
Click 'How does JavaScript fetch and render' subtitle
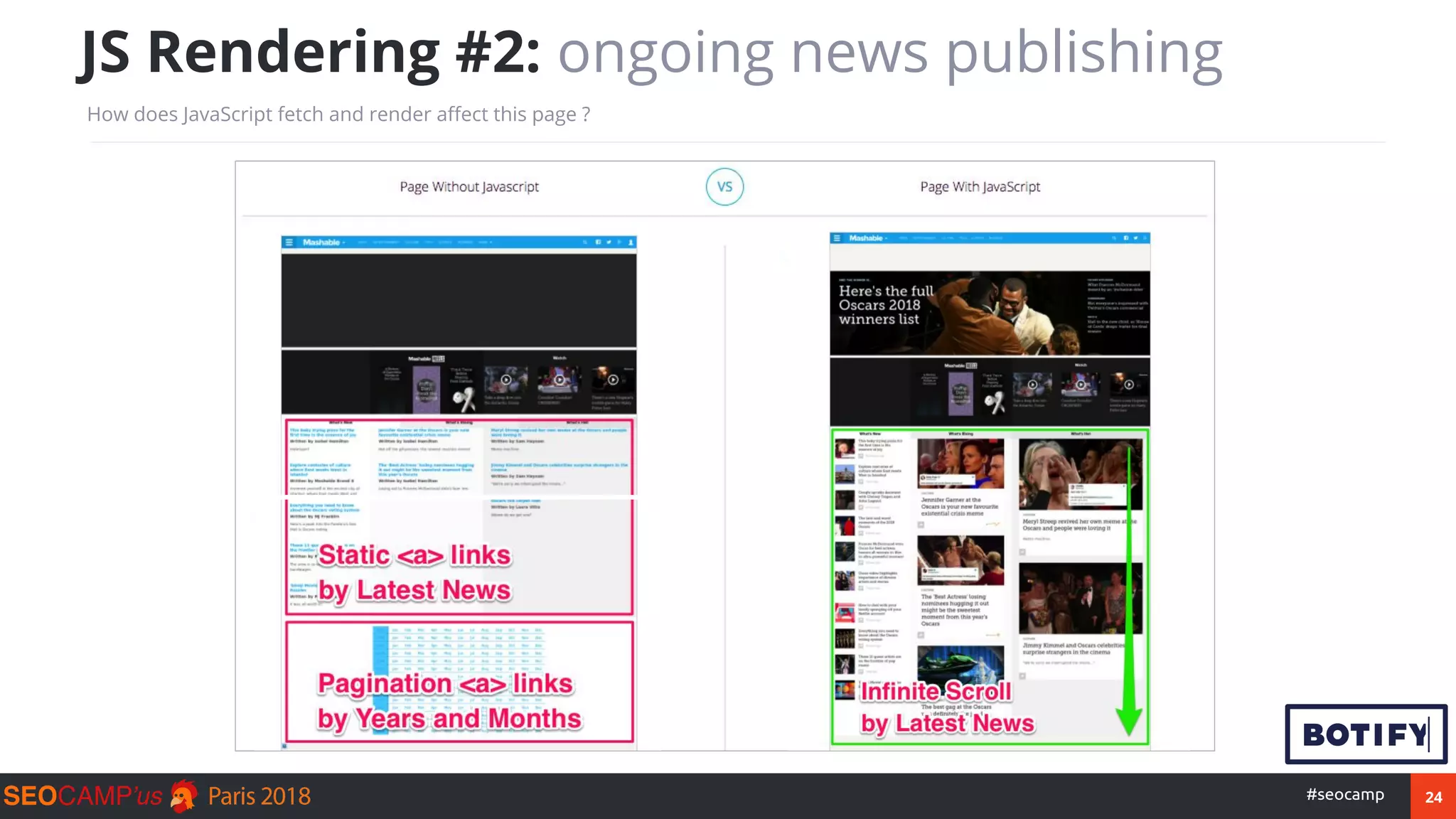(338, 114)
